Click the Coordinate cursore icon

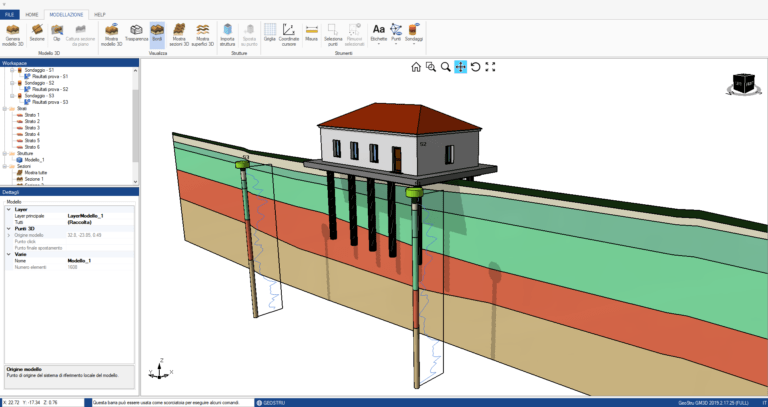pyautogui.click(x=288, y=30)
